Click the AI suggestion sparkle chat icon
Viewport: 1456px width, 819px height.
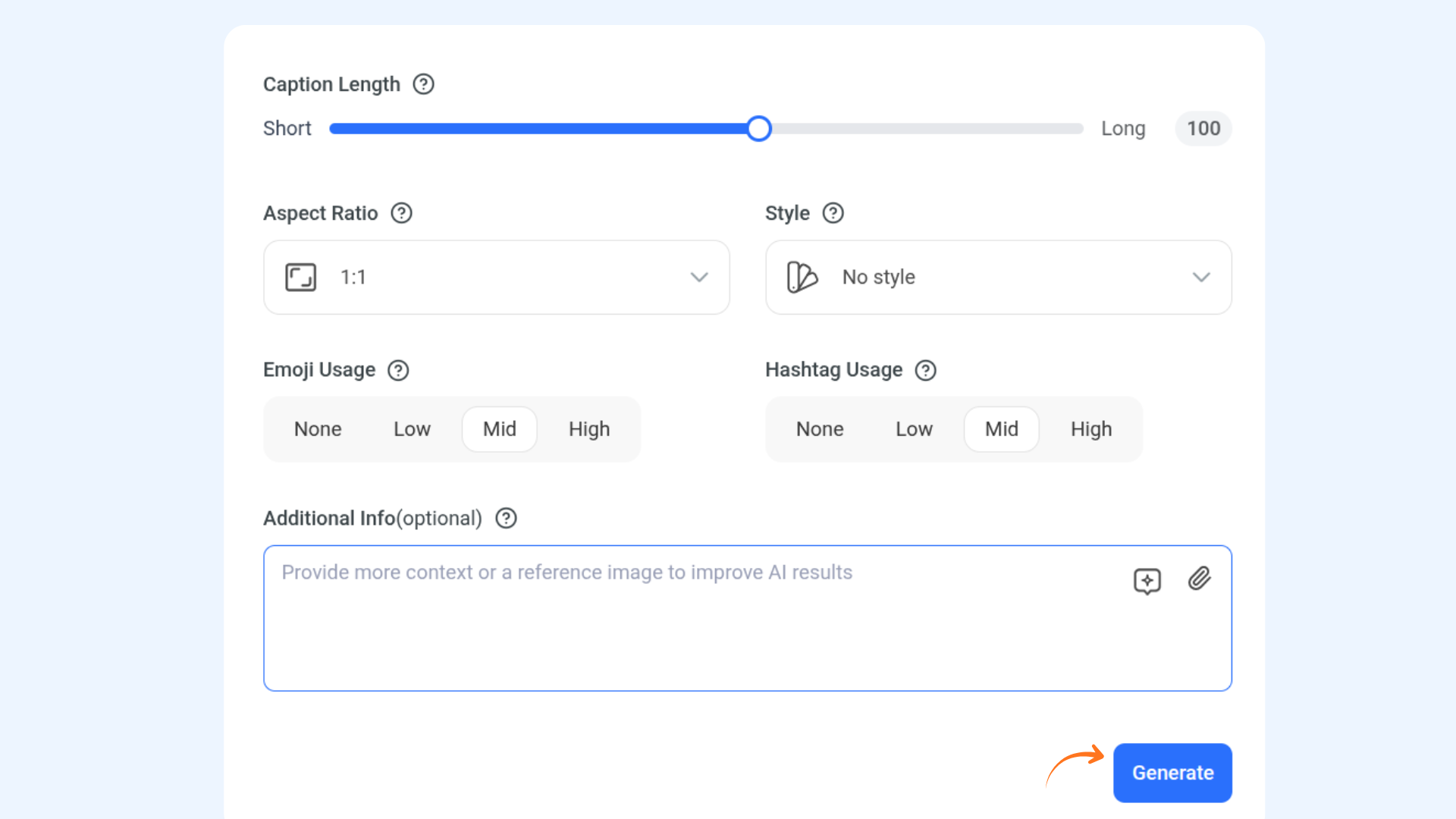point(1147,581)
